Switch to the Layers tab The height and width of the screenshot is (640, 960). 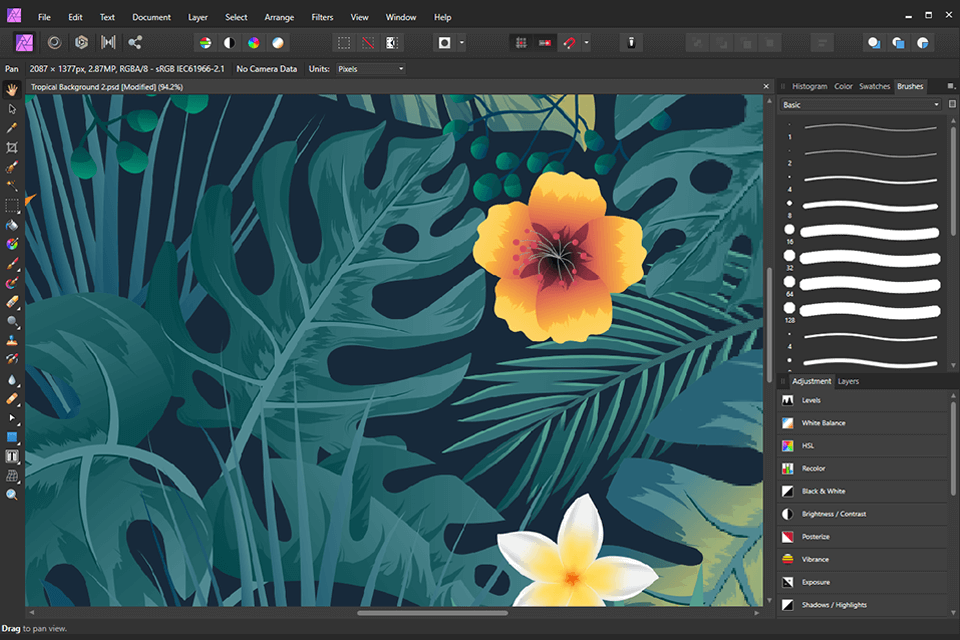click(x=848, y=381)
